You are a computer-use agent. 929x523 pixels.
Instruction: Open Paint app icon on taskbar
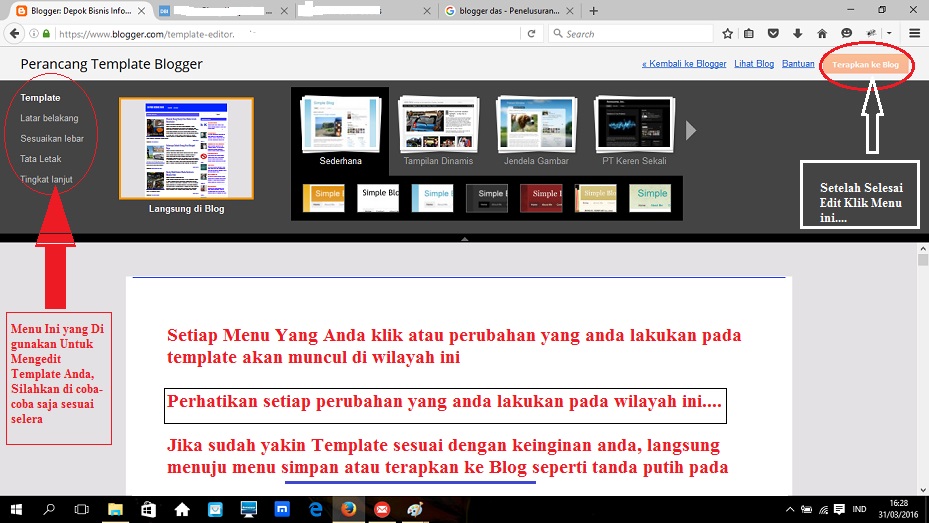[415, 509]
